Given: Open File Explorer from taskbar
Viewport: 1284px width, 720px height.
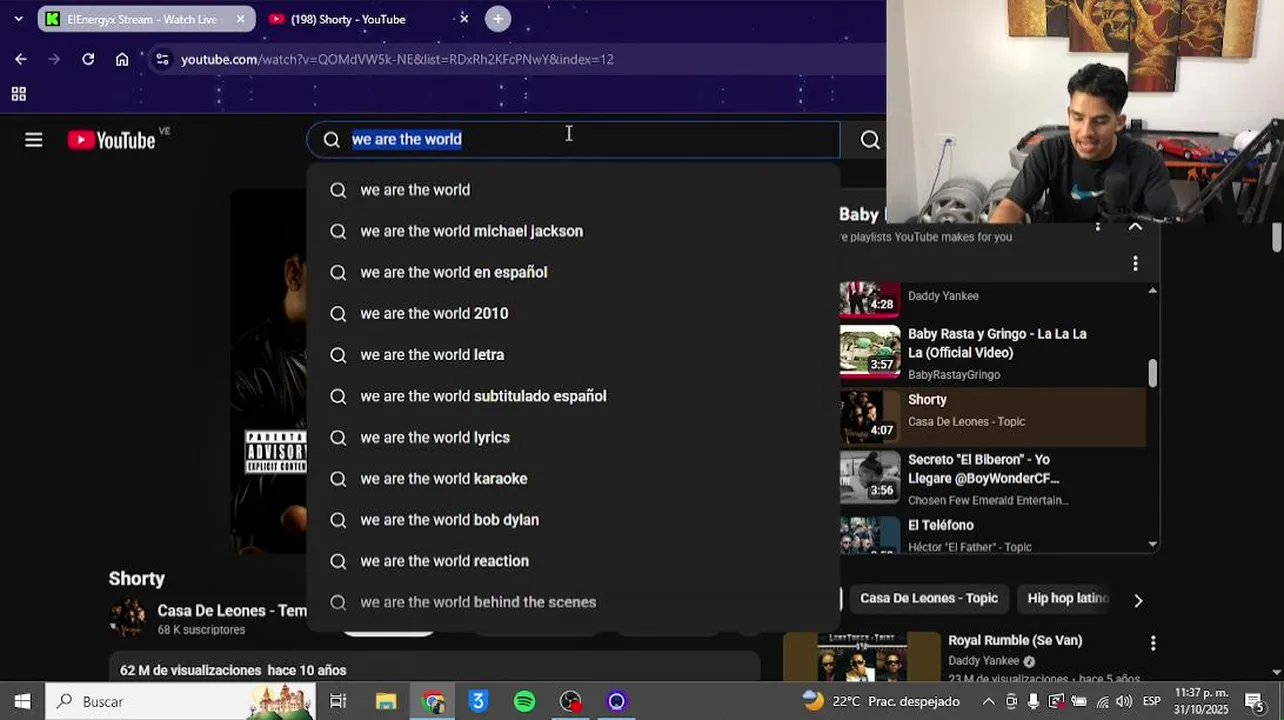Looking at the screenshot, I should (386, 701).
